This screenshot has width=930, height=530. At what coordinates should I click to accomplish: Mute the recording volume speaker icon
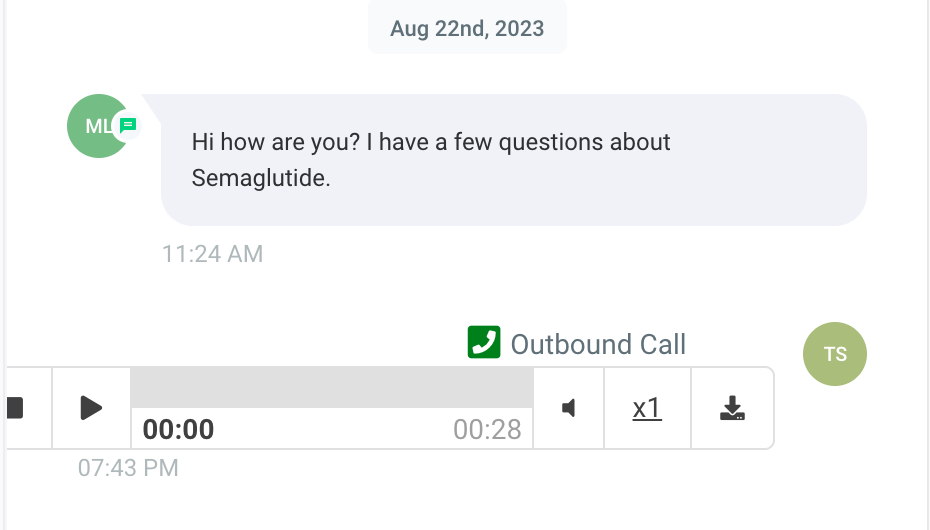568,408
